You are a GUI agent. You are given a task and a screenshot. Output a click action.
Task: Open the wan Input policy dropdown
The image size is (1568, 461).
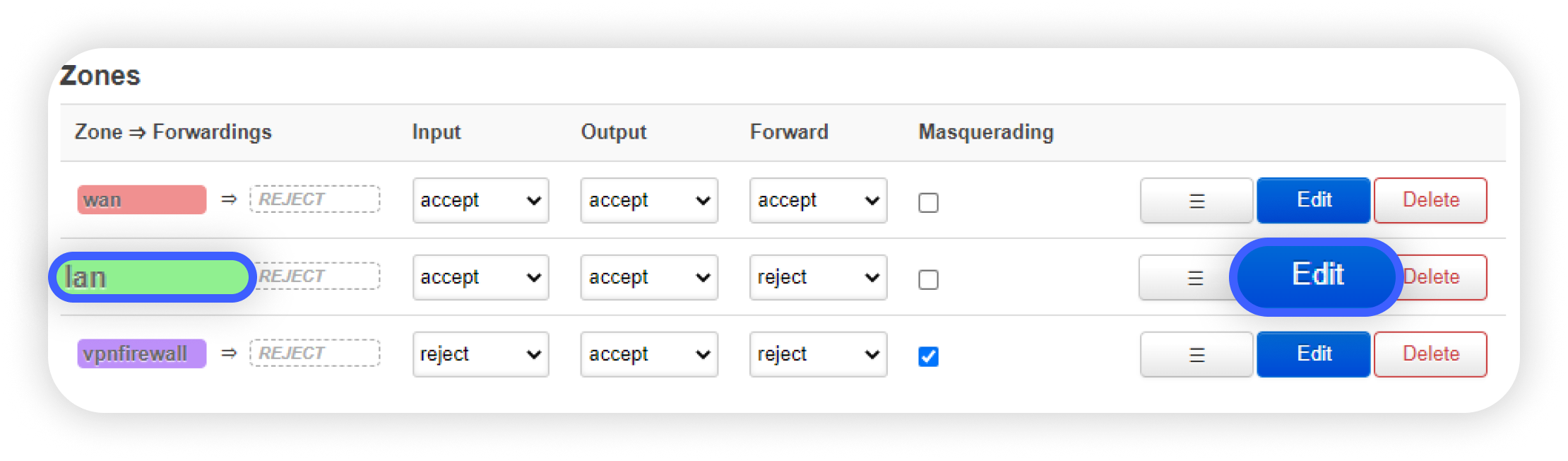point(480,201)
